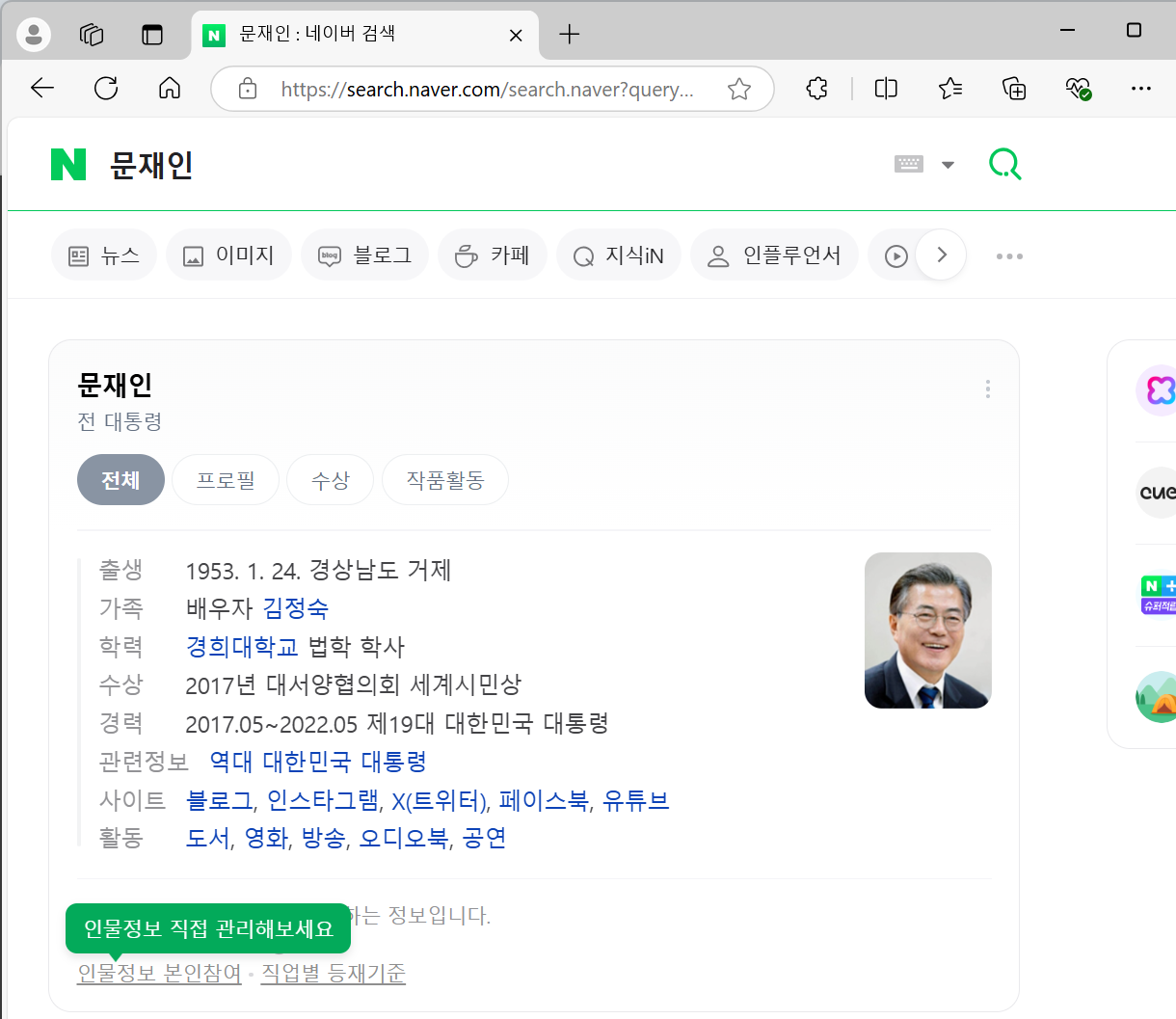Open the 유튜브 site link
The image size is (1176, 1019).
[636, 800]
